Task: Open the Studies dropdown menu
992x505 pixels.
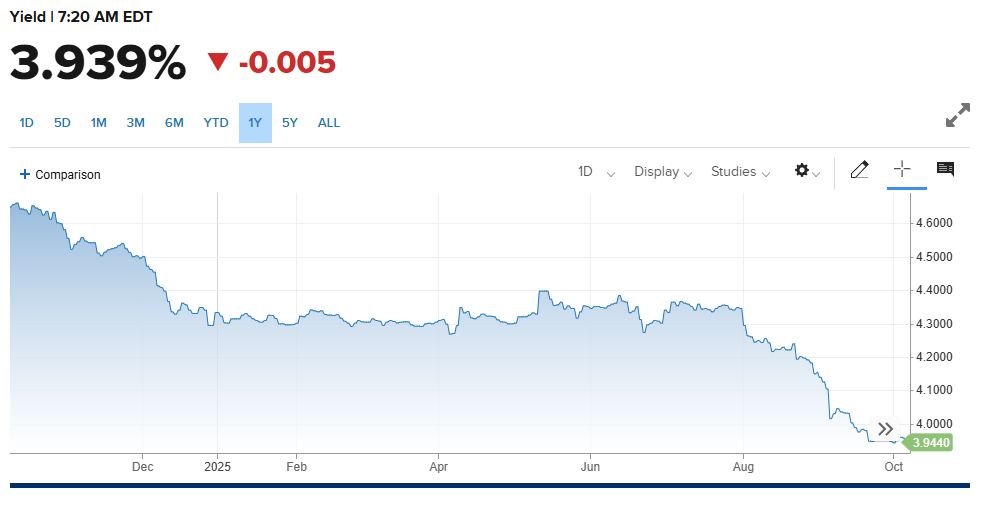Action: (x=740, y=171)
